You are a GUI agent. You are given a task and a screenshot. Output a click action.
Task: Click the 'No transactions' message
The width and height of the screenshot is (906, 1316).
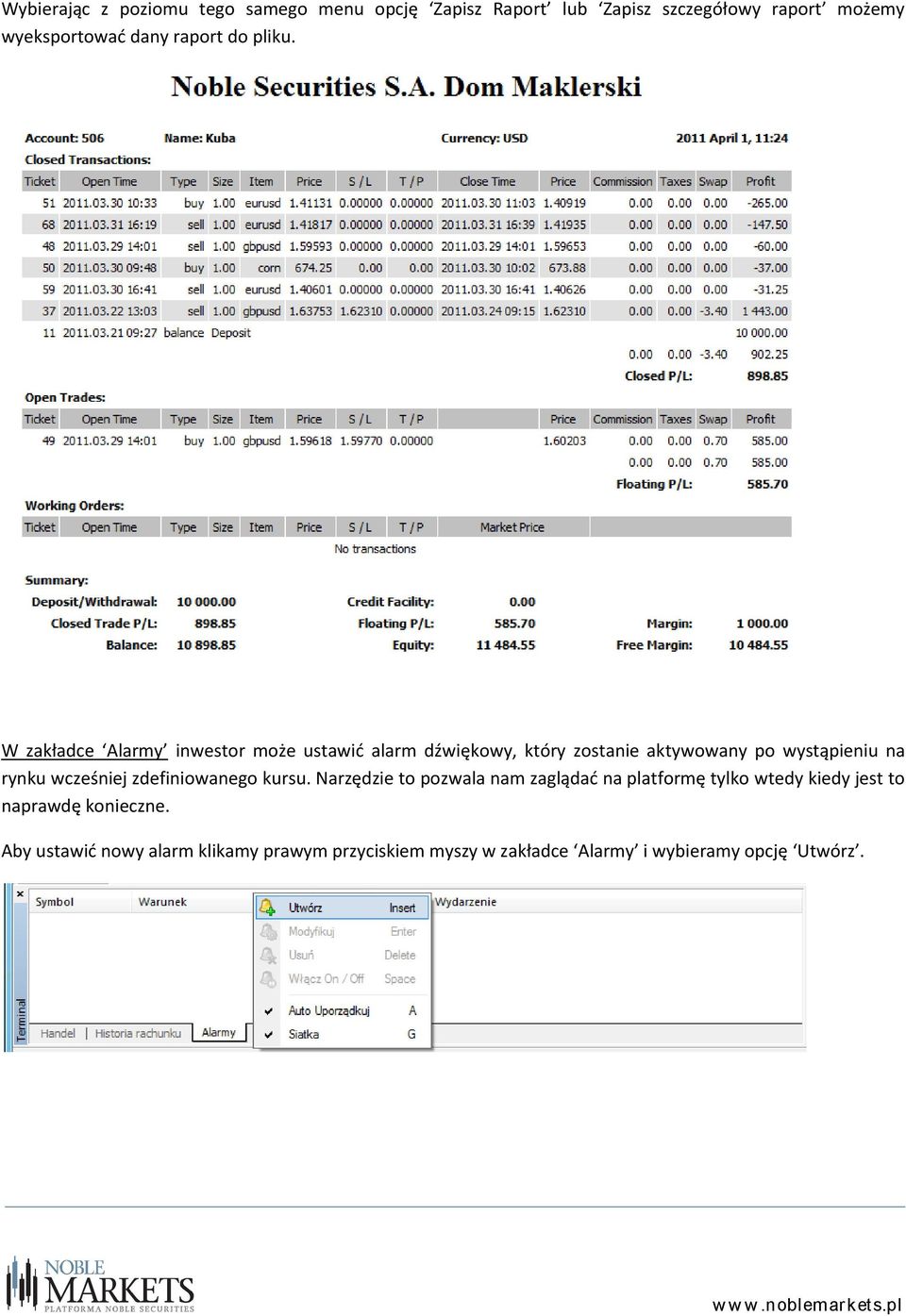(375, 549)
